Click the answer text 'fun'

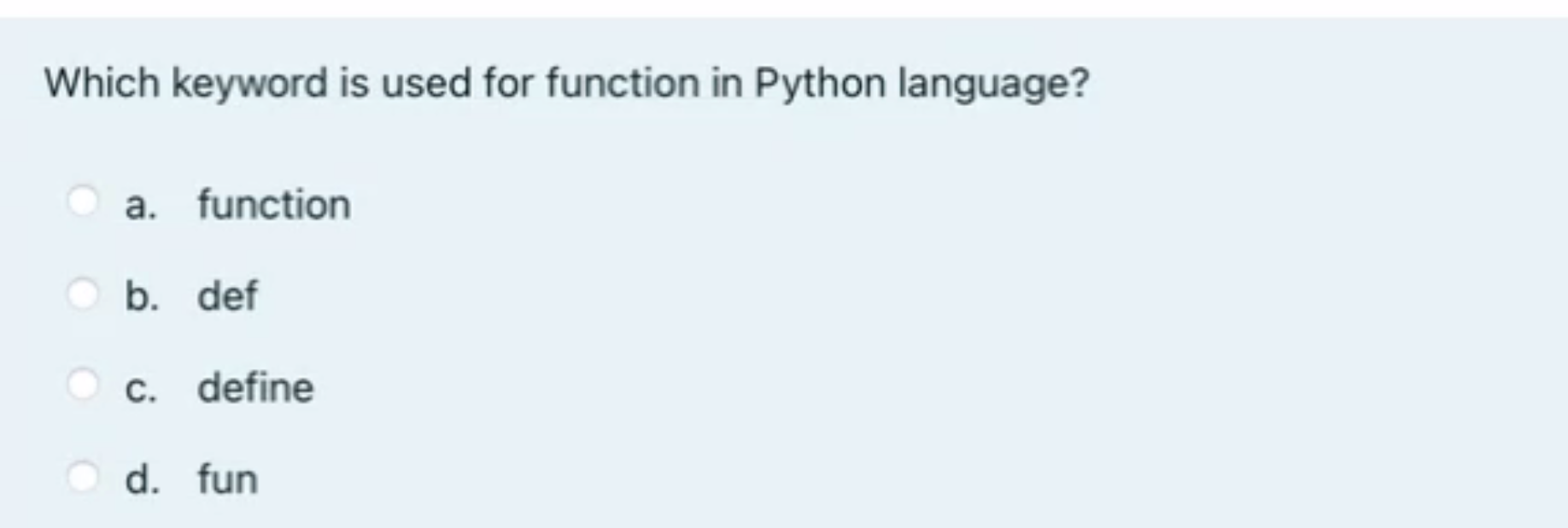click(227, 479)
